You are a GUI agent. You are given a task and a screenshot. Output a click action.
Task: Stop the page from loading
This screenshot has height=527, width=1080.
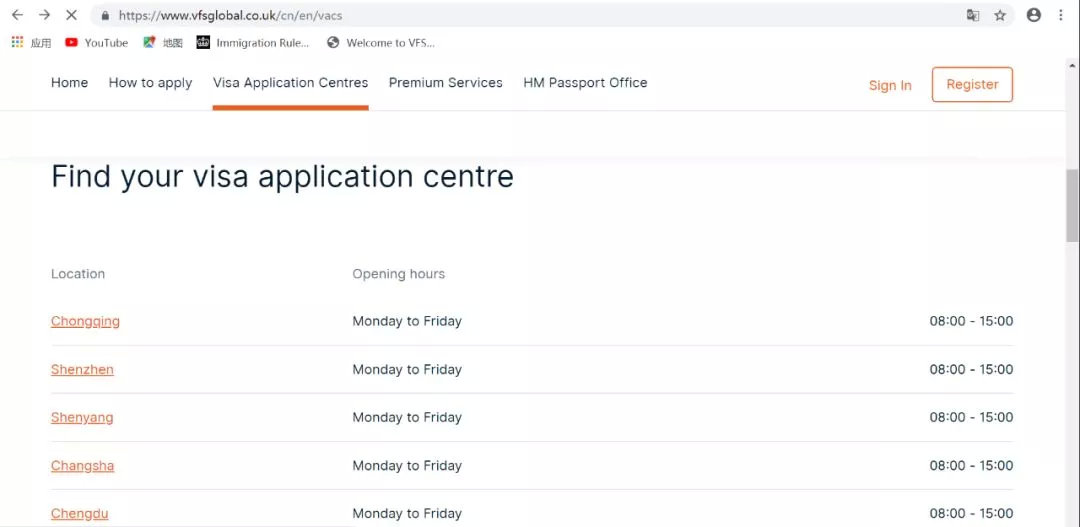pyautogui.click(x=71, y=15)
